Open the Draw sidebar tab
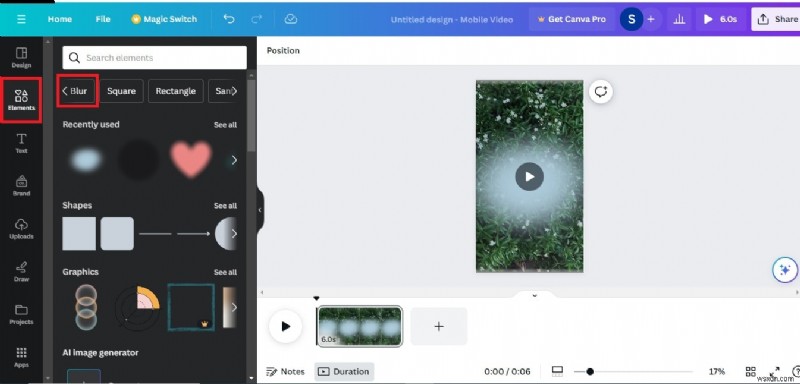The image size is (800, 384). coord(21,271)
